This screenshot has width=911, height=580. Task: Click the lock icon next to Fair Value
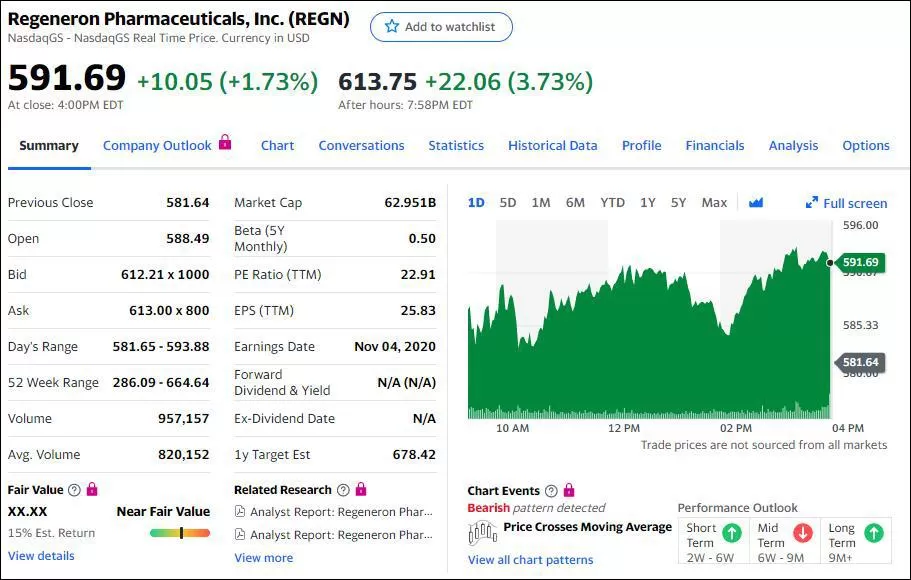click(x=92, y=489)
